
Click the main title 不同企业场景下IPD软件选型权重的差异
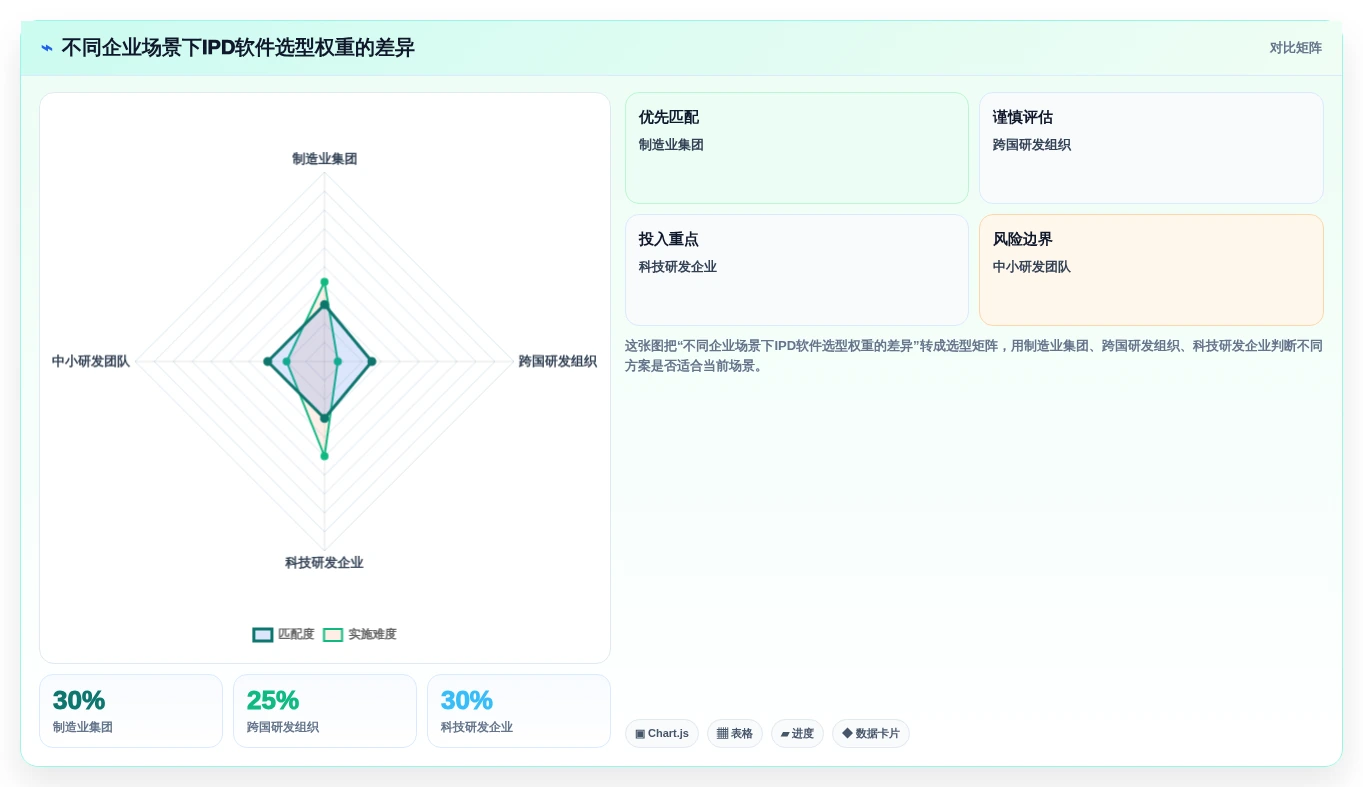point(238,48)
